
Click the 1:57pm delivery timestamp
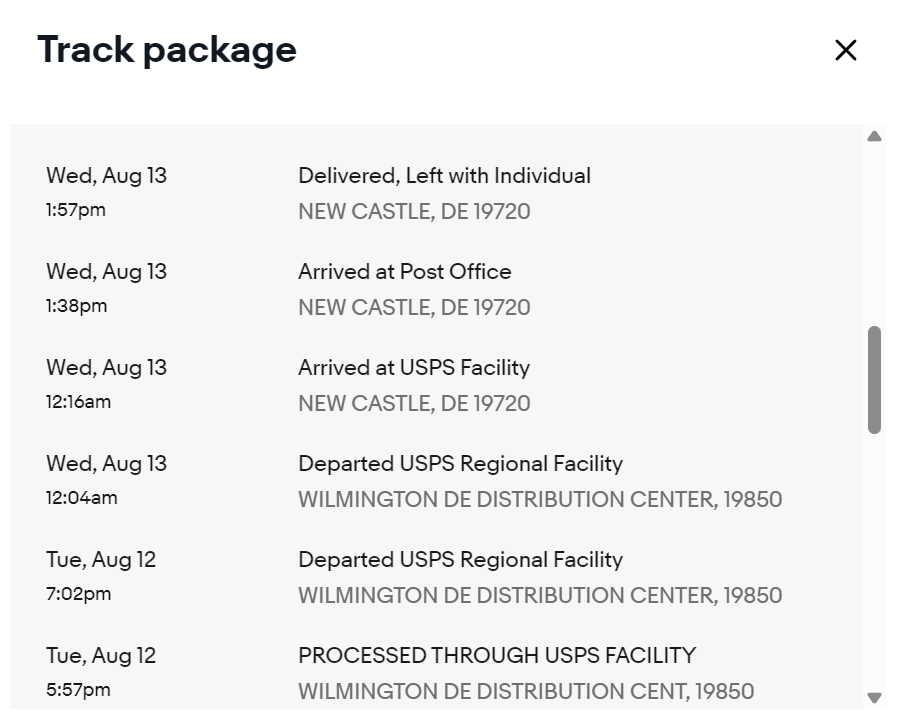coord(76,210)
